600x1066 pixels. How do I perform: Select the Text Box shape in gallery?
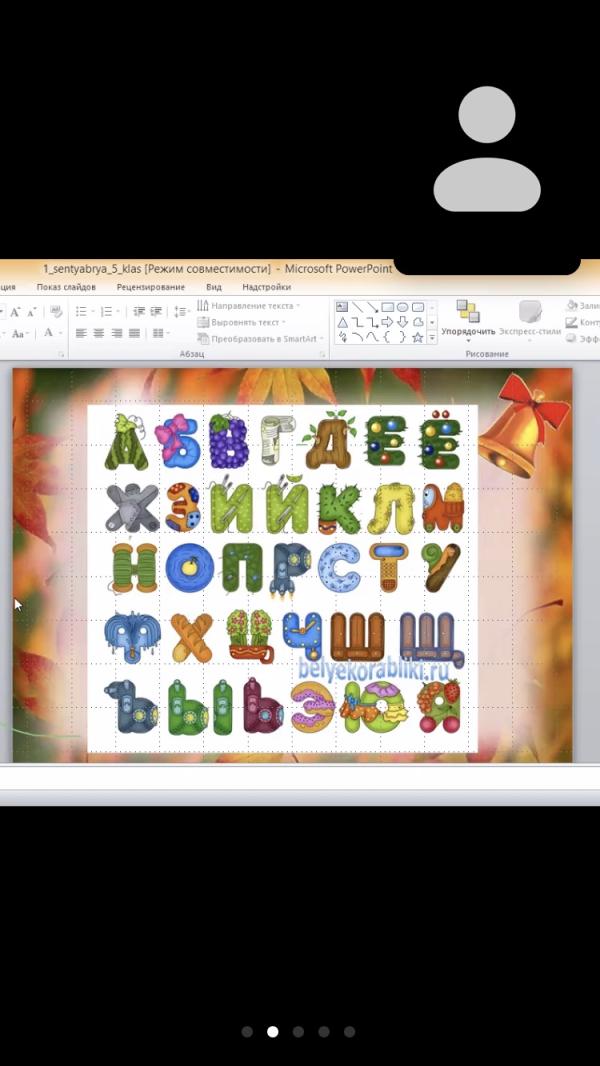tap(342, 307)
